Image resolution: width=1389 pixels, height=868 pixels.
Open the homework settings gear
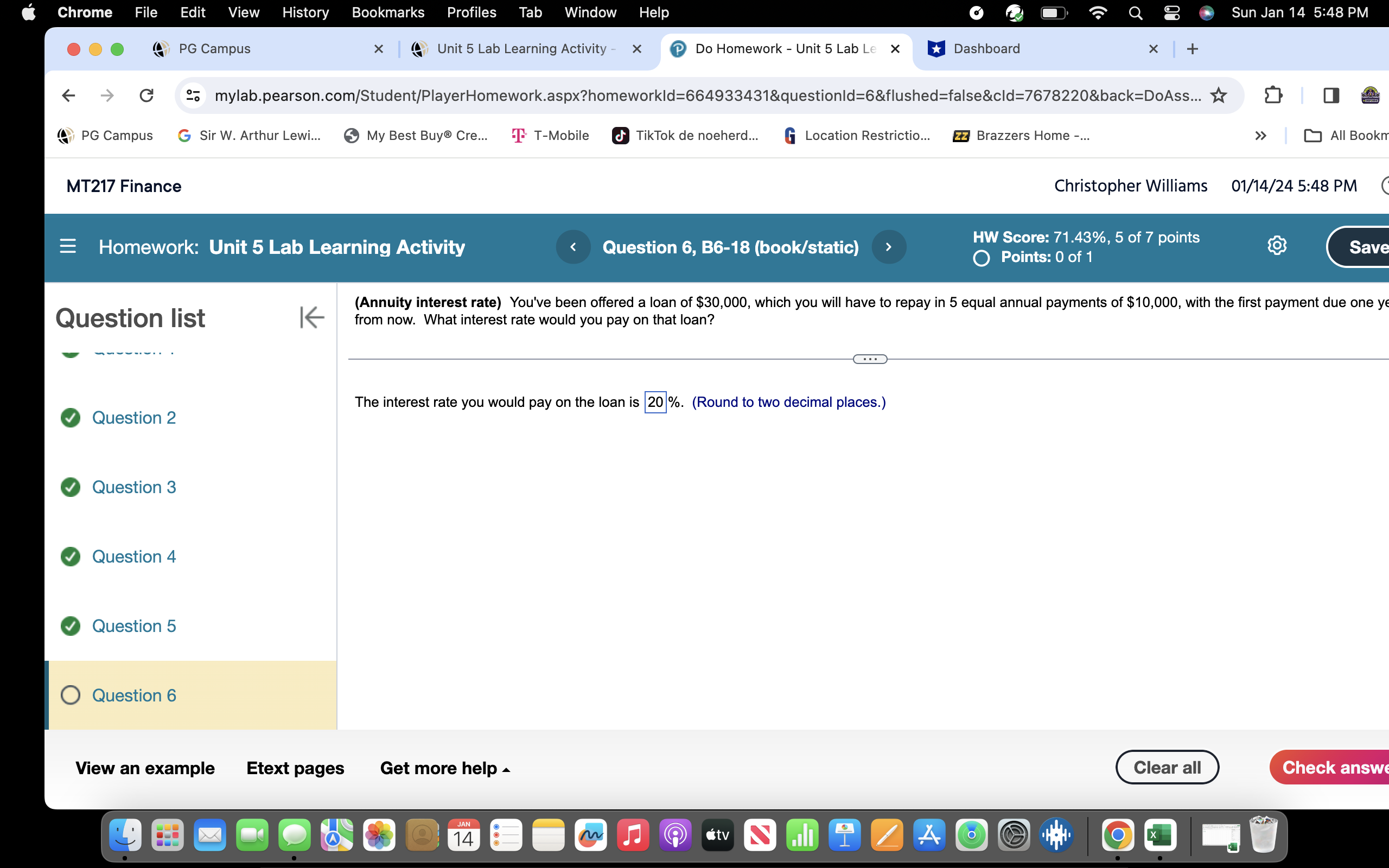[1277, 246]
